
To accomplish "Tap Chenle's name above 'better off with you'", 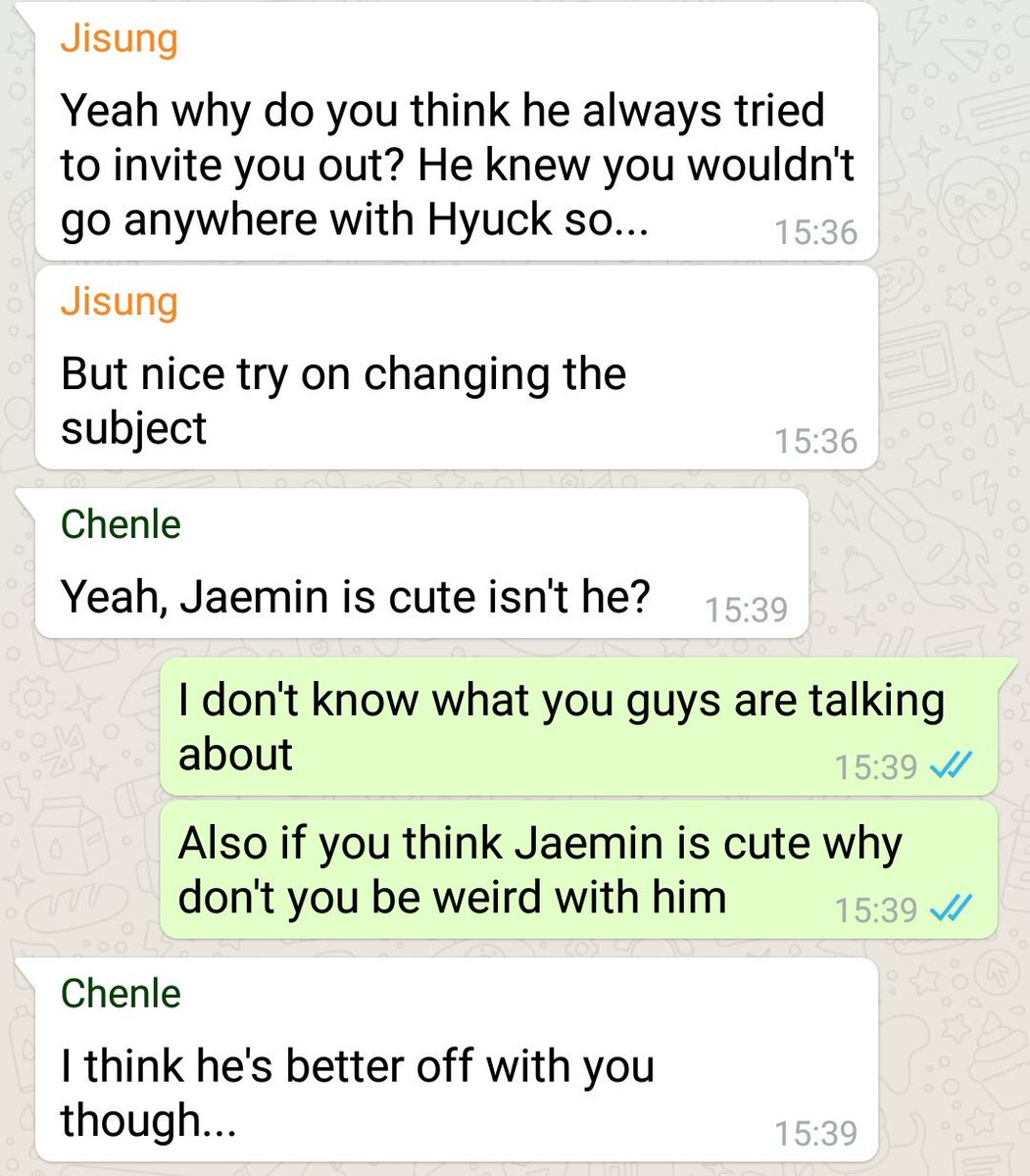I will pos(121,993).
